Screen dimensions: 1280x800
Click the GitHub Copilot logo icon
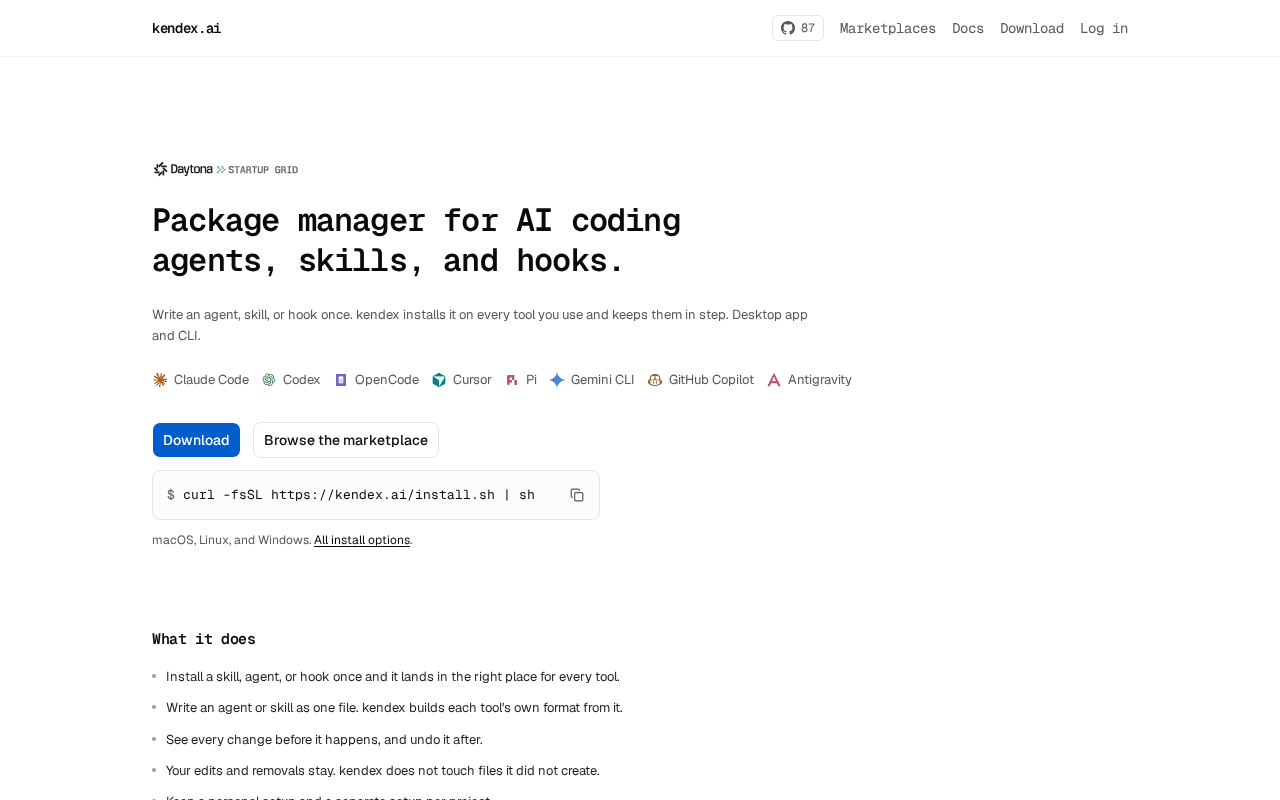(655, 380)
